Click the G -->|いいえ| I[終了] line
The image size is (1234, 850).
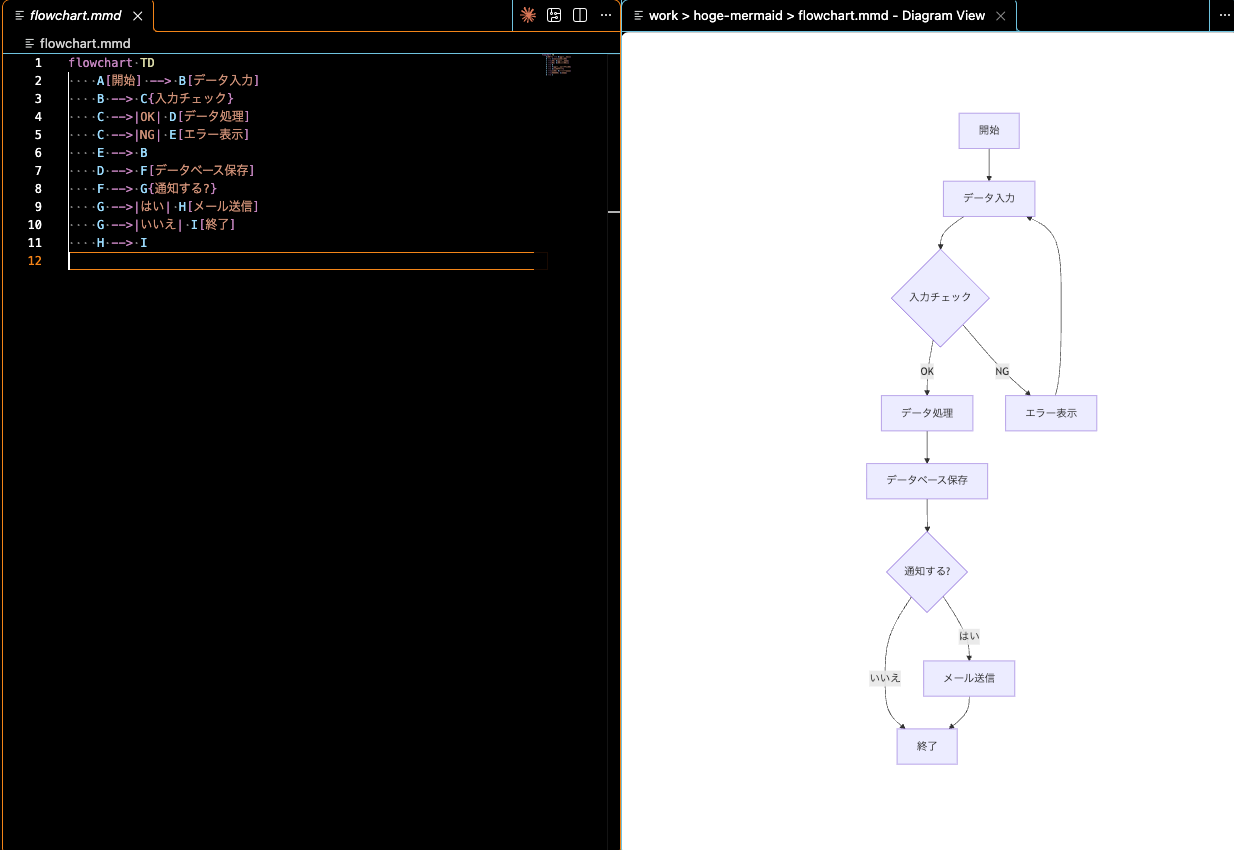point(166,224)
